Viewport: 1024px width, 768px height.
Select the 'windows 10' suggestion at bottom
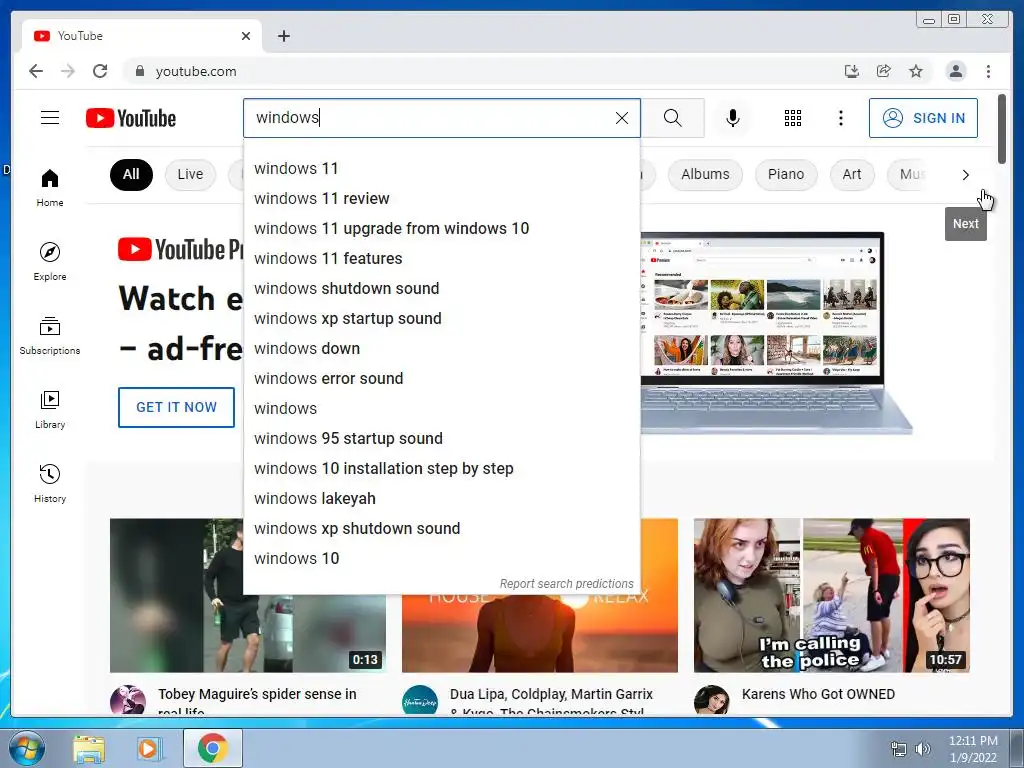[441, 559]
